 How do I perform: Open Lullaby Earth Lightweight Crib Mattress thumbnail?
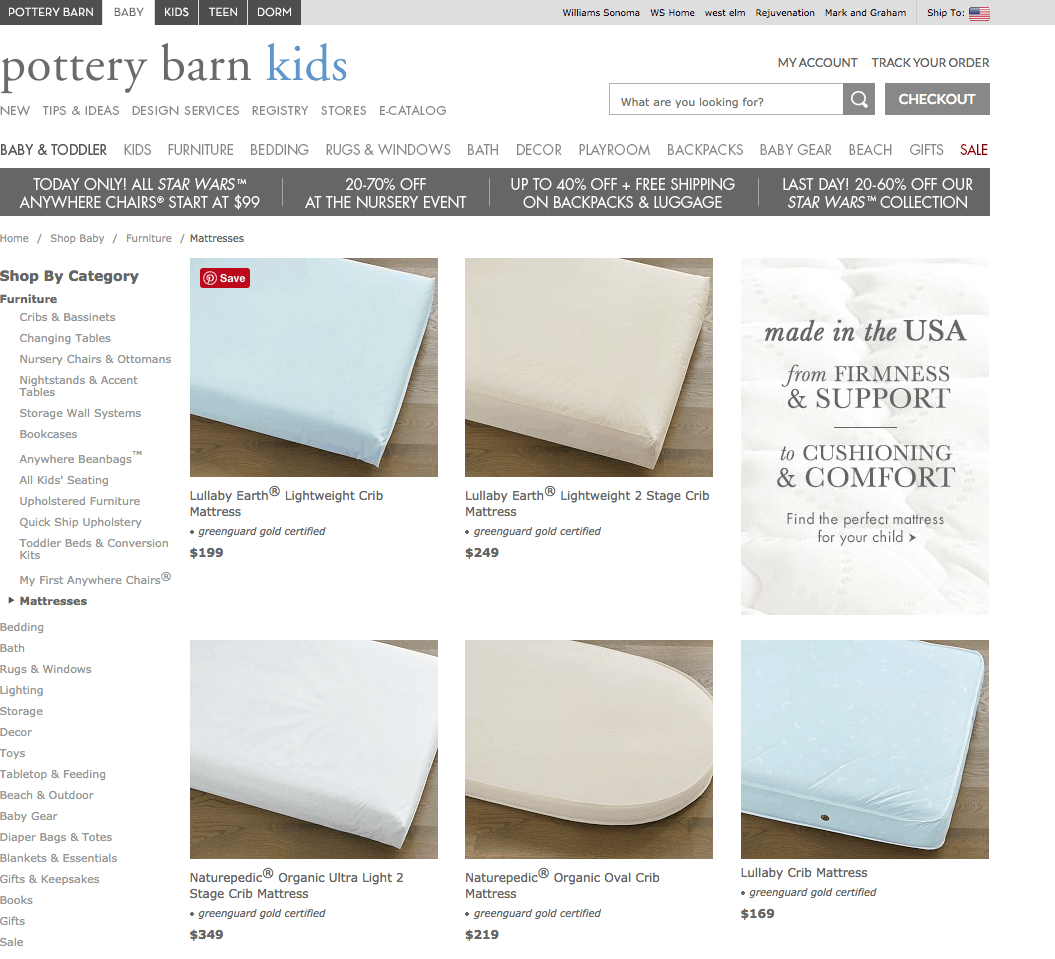(x=314, y=367)
